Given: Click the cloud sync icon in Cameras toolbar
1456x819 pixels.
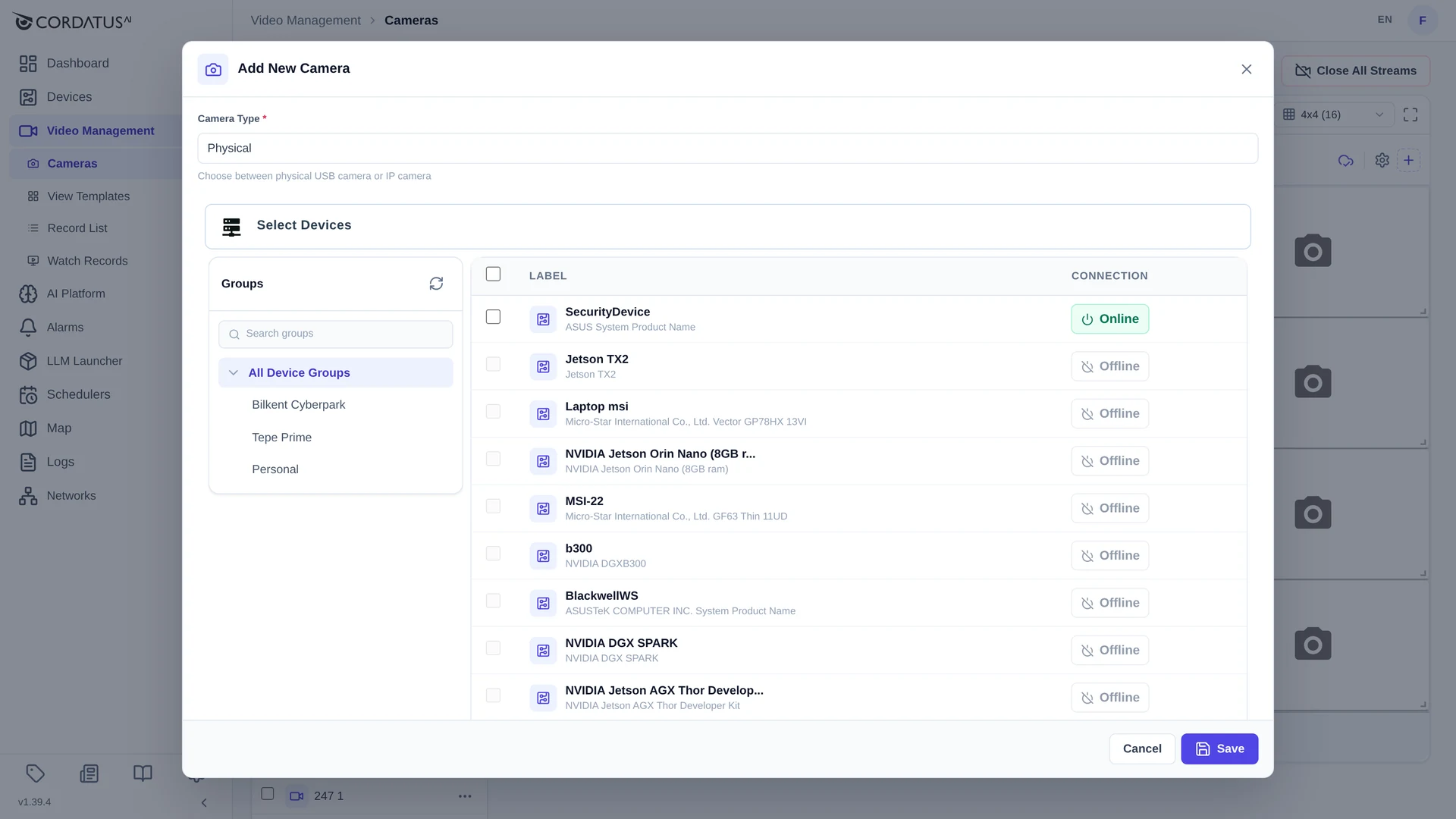Looking at the screenshot, I should tap(1346, 160).
